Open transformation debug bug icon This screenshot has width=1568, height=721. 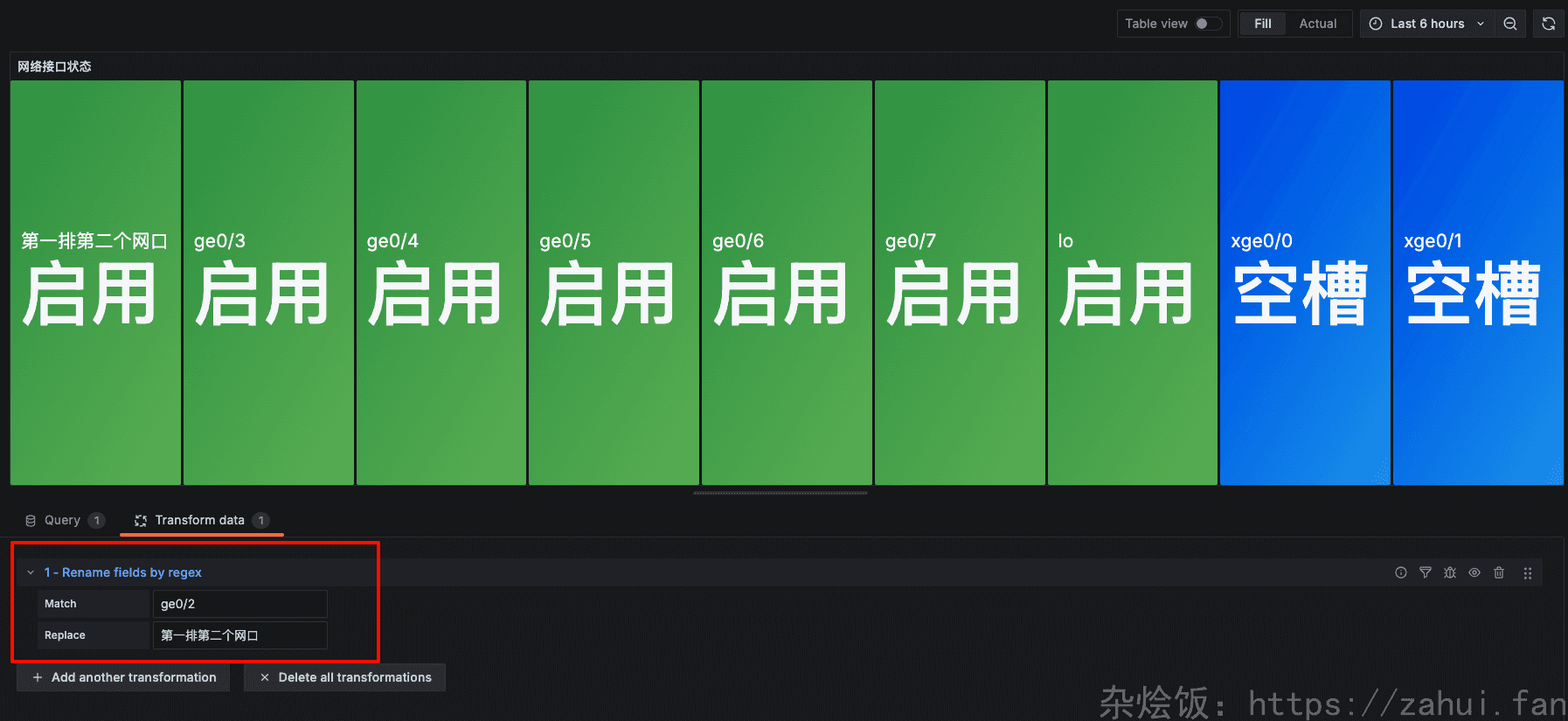pos(1449,572)
